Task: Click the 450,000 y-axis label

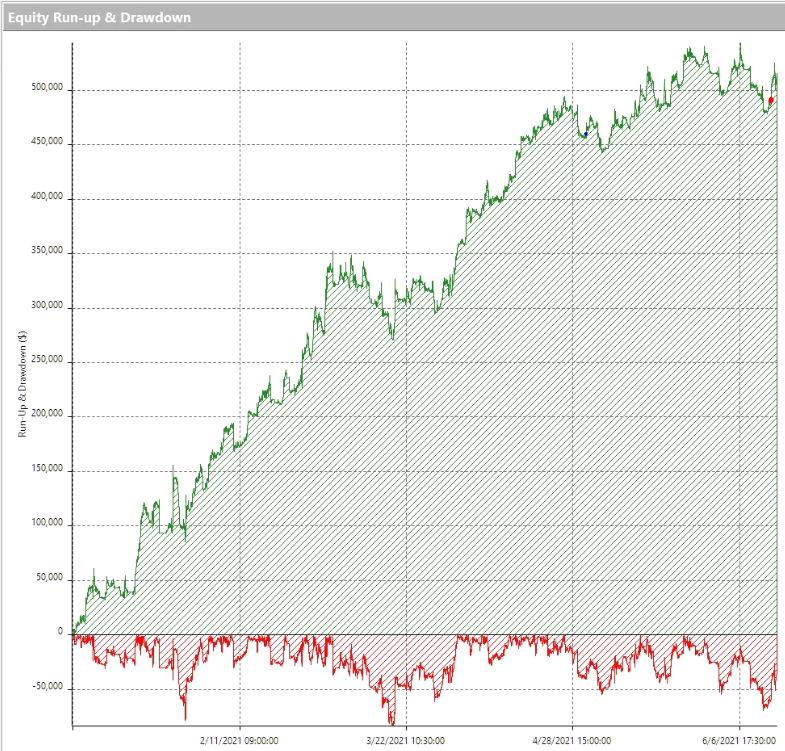Action: [x=47, y=142]
